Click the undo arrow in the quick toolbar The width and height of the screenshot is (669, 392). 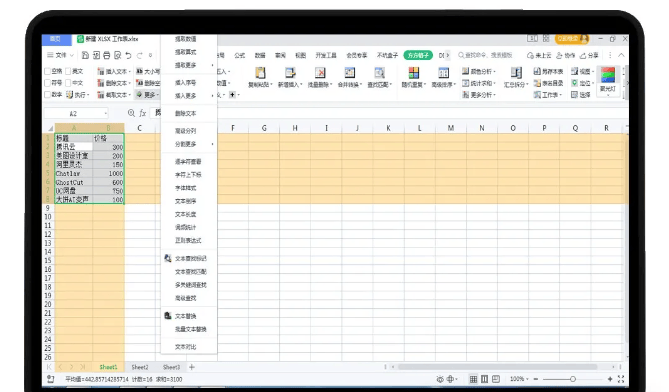click(128, 55)
